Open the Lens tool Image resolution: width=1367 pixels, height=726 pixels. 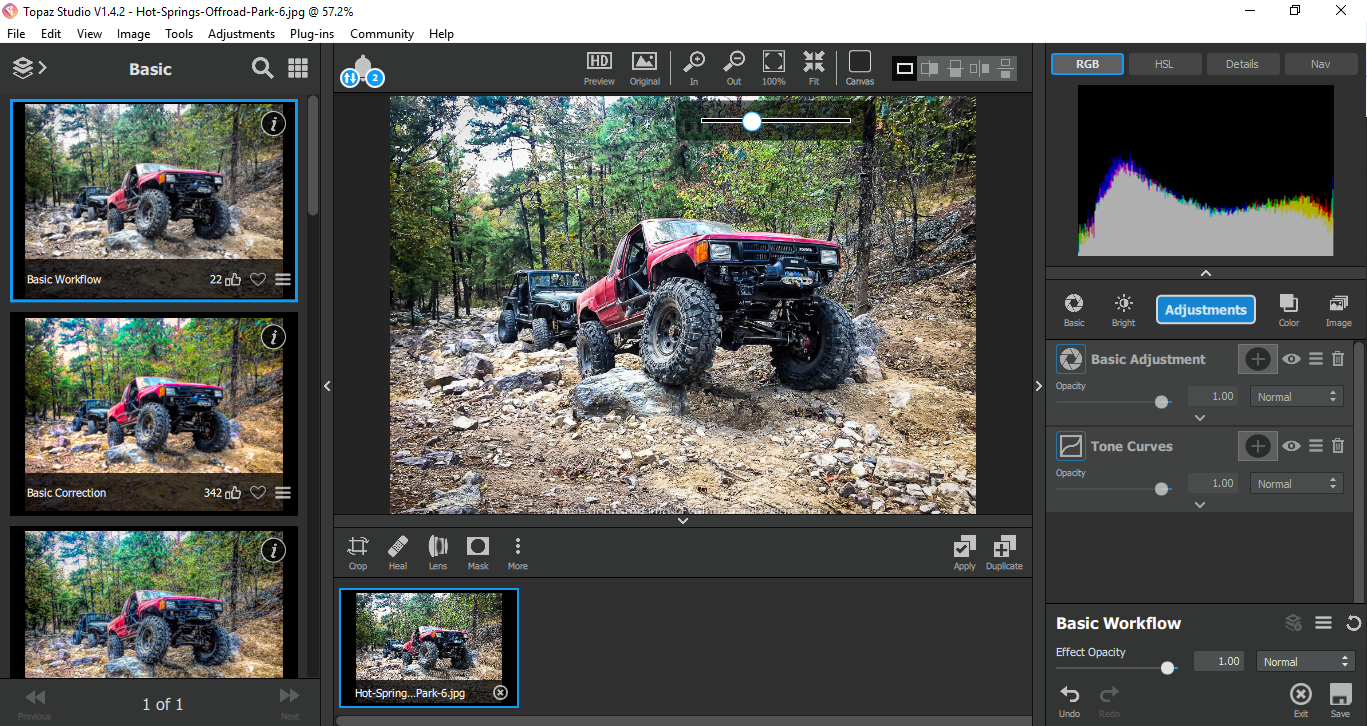pos(438,552)
